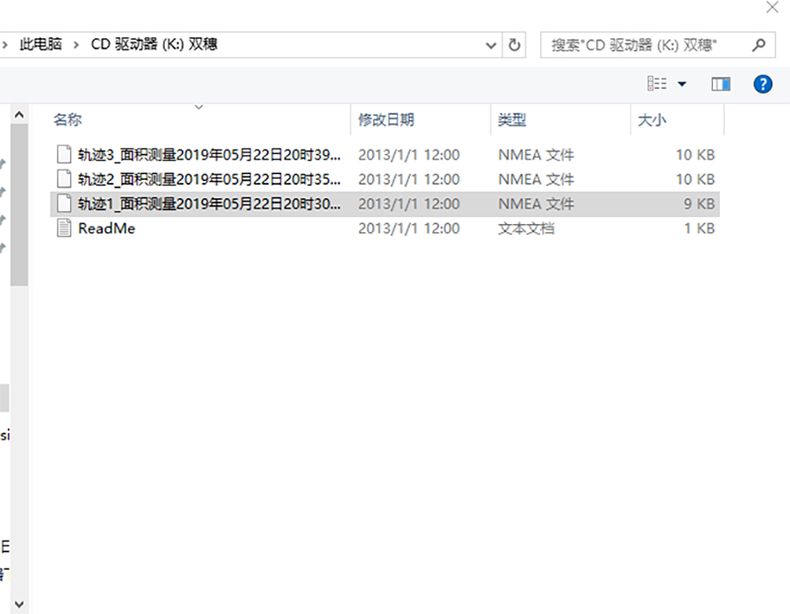790x614 pixels.
Task: Focus the CD drive search box
Action: [x=657, y=45]
